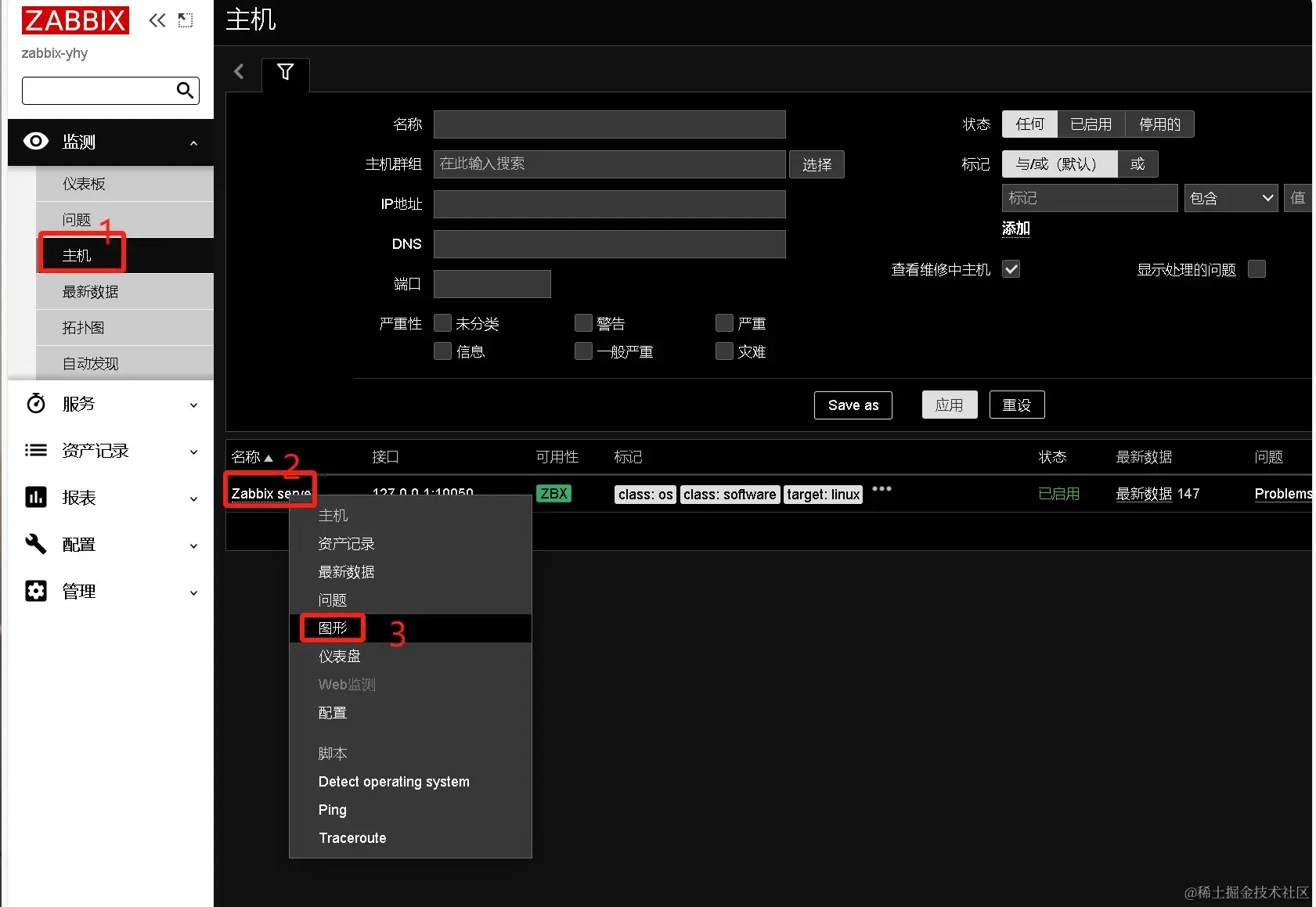
Task: Run Detect operating system script
Action: (x=410, y=782)
